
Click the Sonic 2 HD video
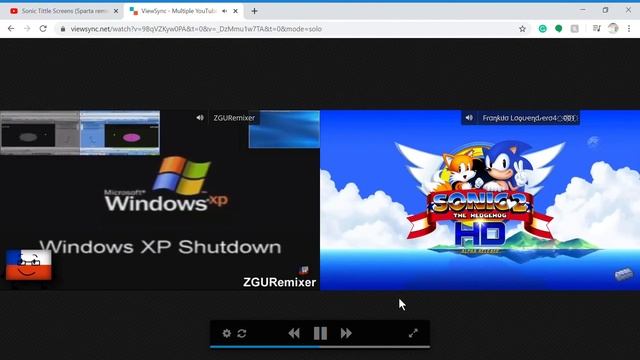[480, 200]
